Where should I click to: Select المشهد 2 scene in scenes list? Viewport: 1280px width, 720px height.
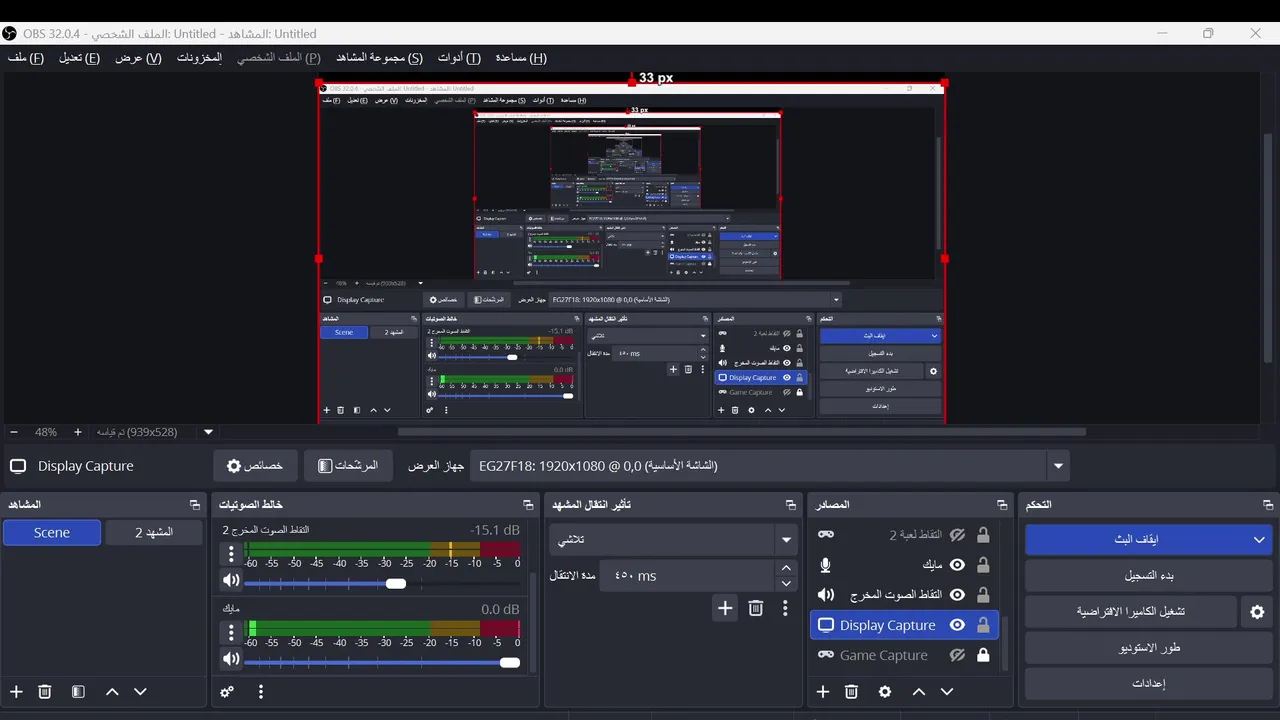point(154,533)
